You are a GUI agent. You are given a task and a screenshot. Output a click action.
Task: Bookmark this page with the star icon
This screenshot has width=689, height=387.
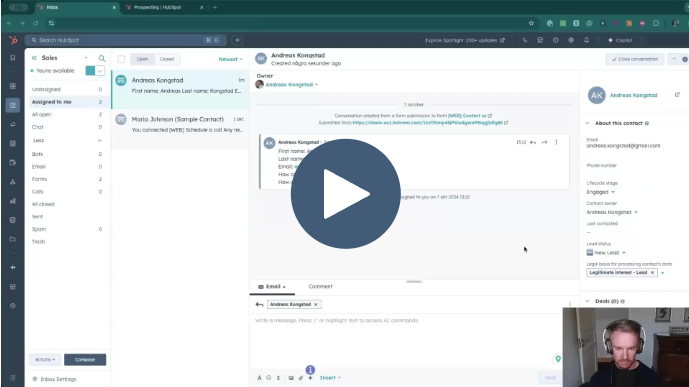pyautogui.click(x=531, y=23)
